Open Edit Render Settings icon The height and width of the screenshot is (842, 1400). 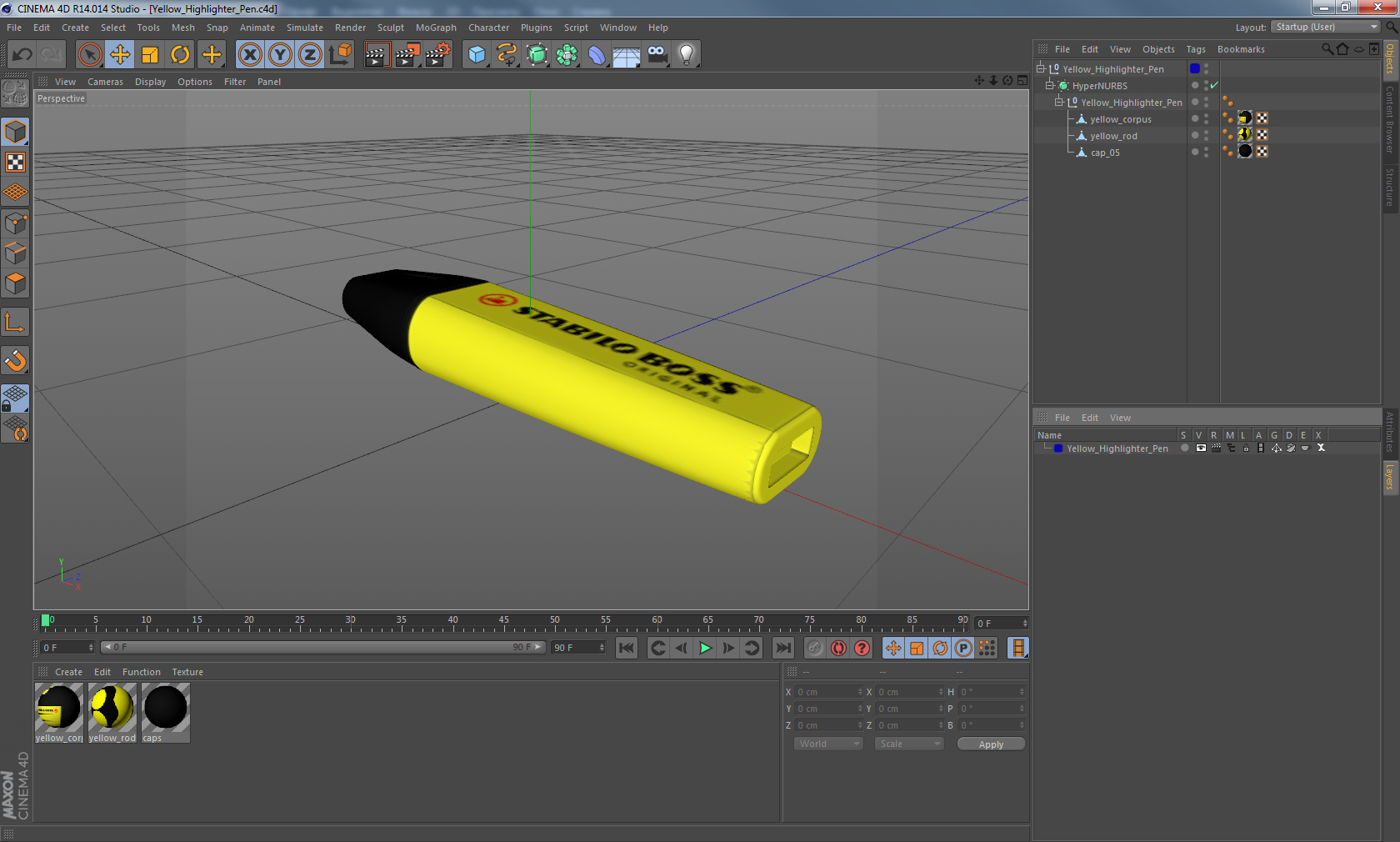tap(437, 55)
